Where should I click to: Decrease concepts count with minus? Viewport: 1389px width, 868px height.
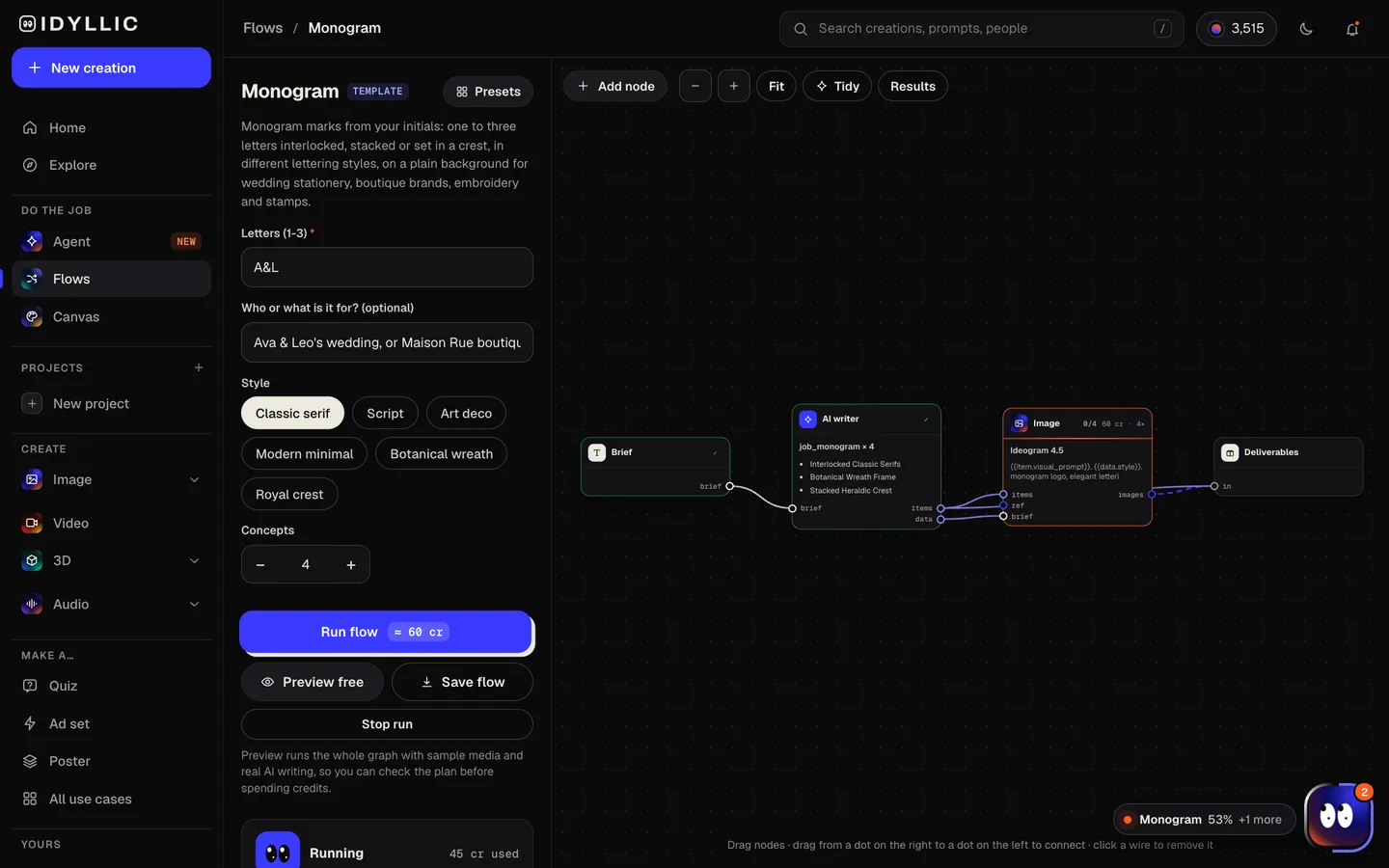point(260,565)
